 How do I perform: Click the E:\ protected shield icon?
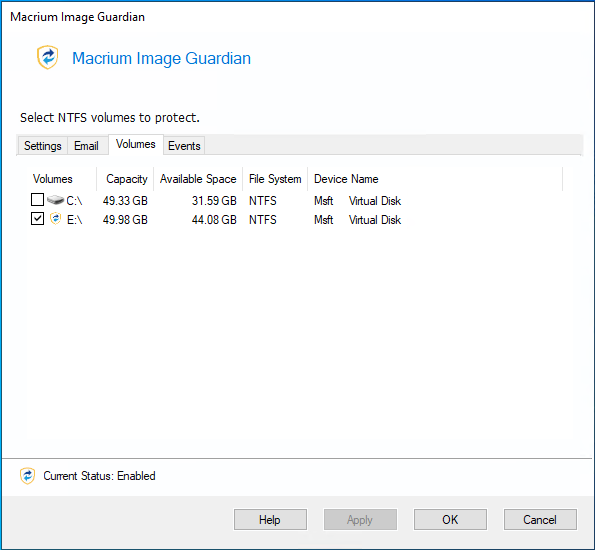click(55, 219)
